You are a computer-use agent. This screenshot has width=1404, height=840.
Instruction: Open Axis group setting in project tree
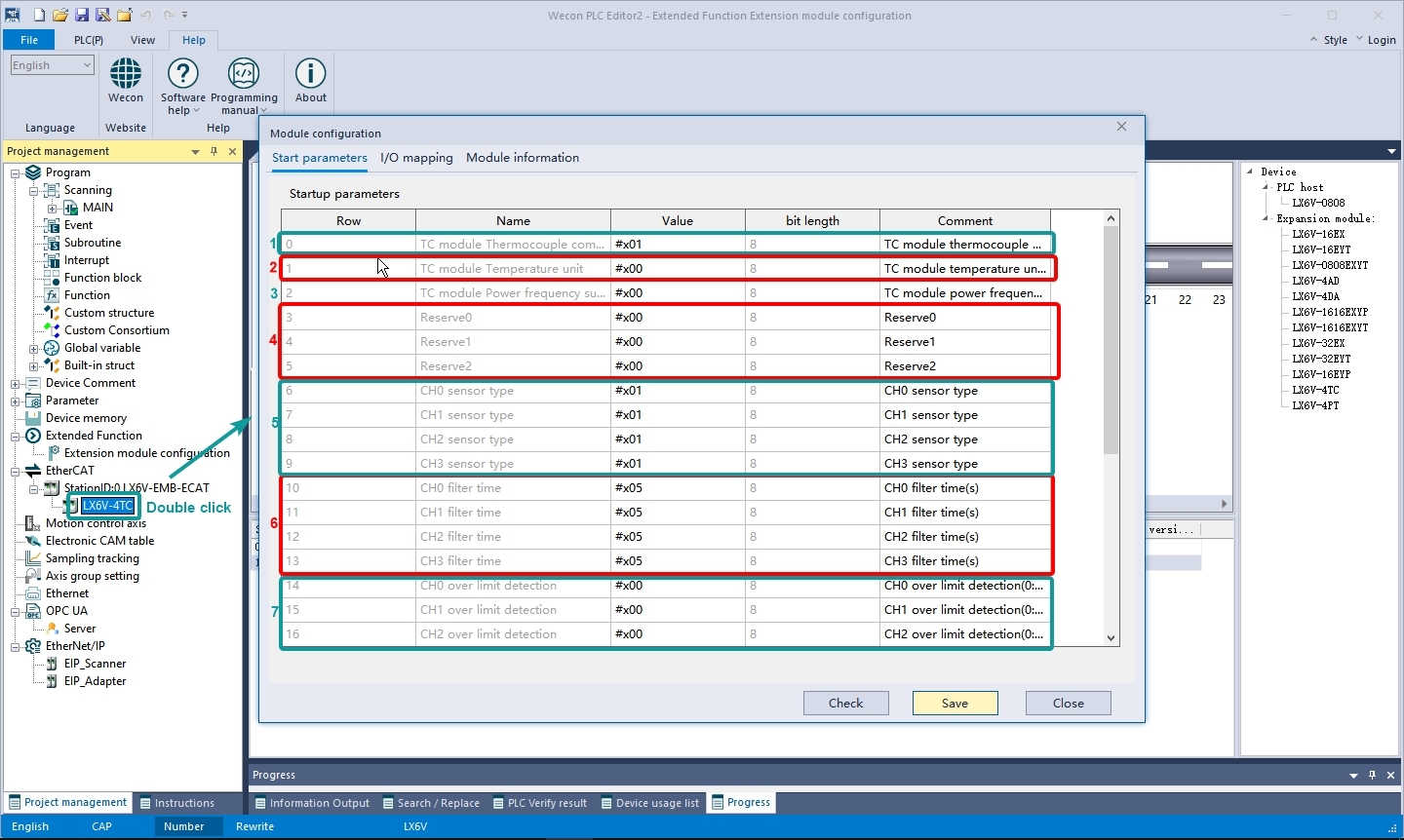92,576
